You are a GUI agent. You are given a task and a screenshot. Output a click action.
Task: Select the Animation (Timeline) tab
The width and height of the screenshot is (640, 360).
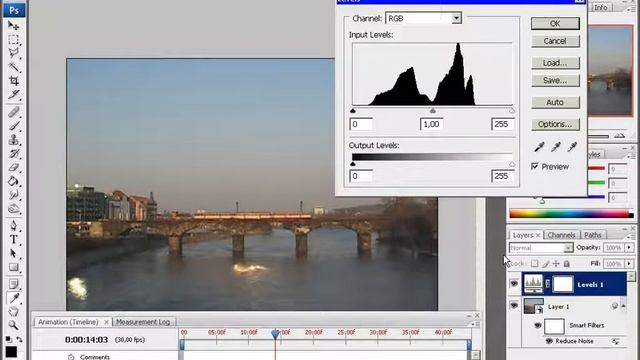[68, 322]
